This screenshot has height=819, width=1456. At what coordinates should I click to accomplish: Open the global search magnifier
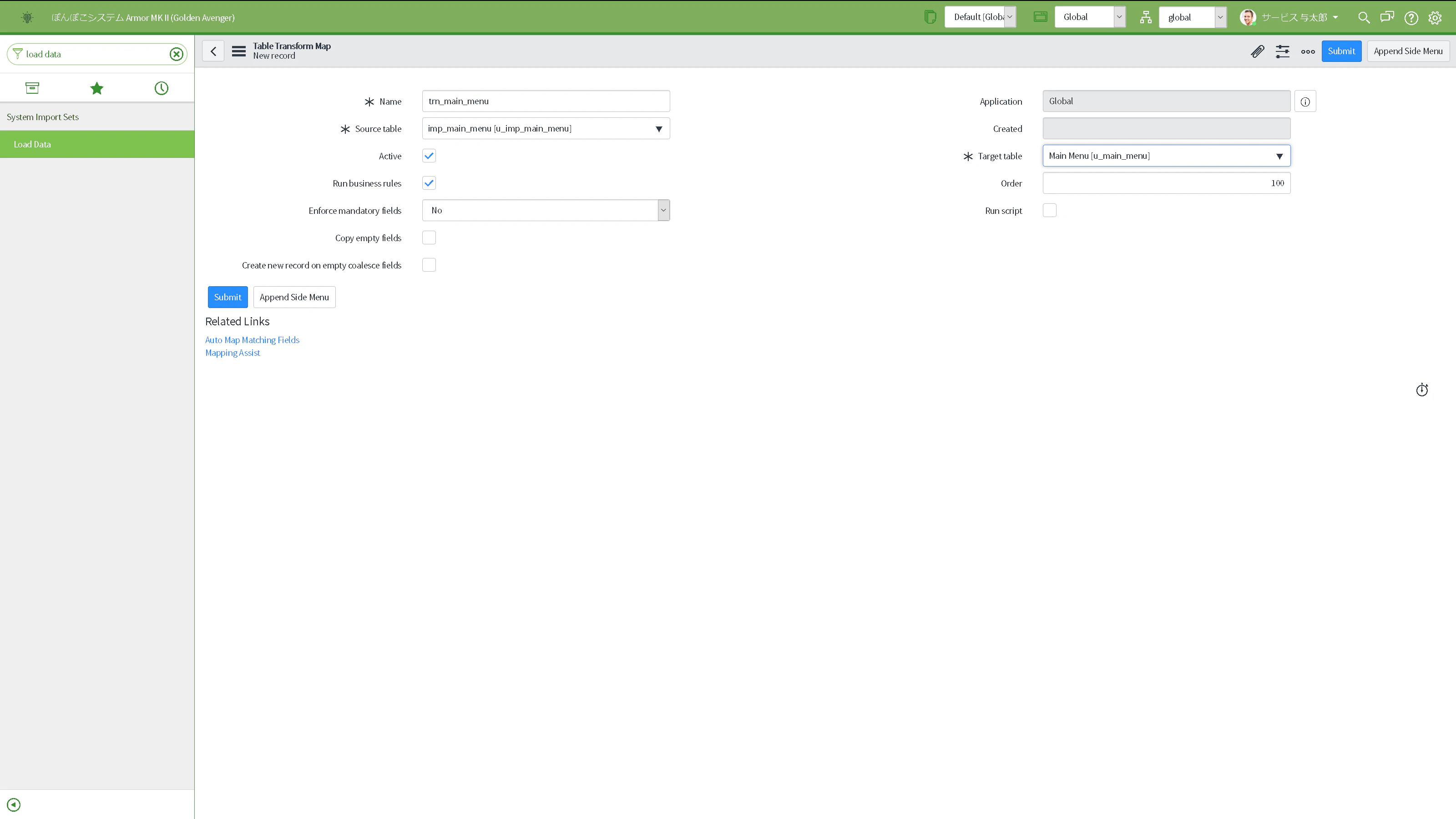point(1363,18)
